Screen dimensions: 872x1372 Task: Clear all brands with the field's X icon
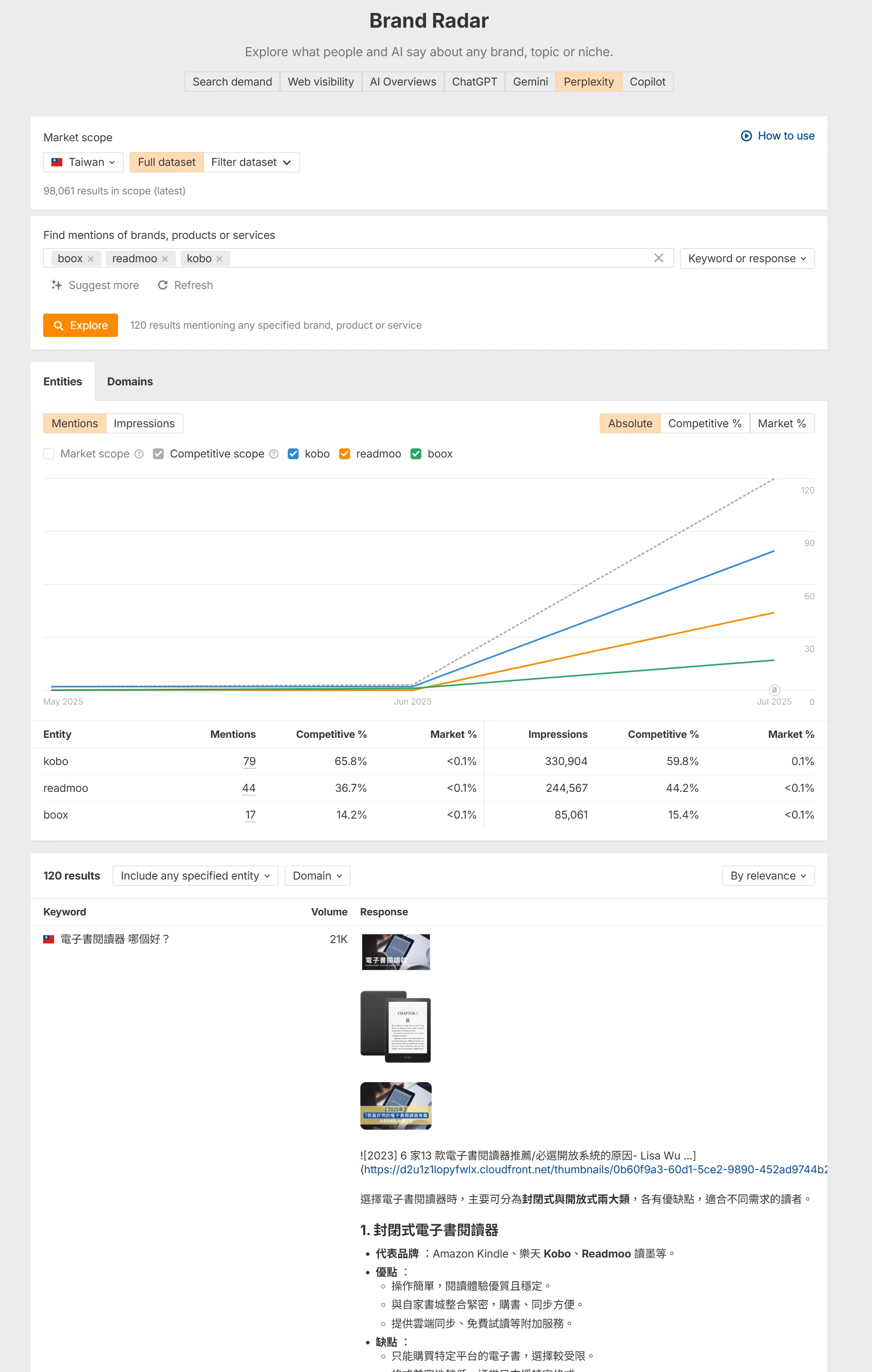click(658, 258)
